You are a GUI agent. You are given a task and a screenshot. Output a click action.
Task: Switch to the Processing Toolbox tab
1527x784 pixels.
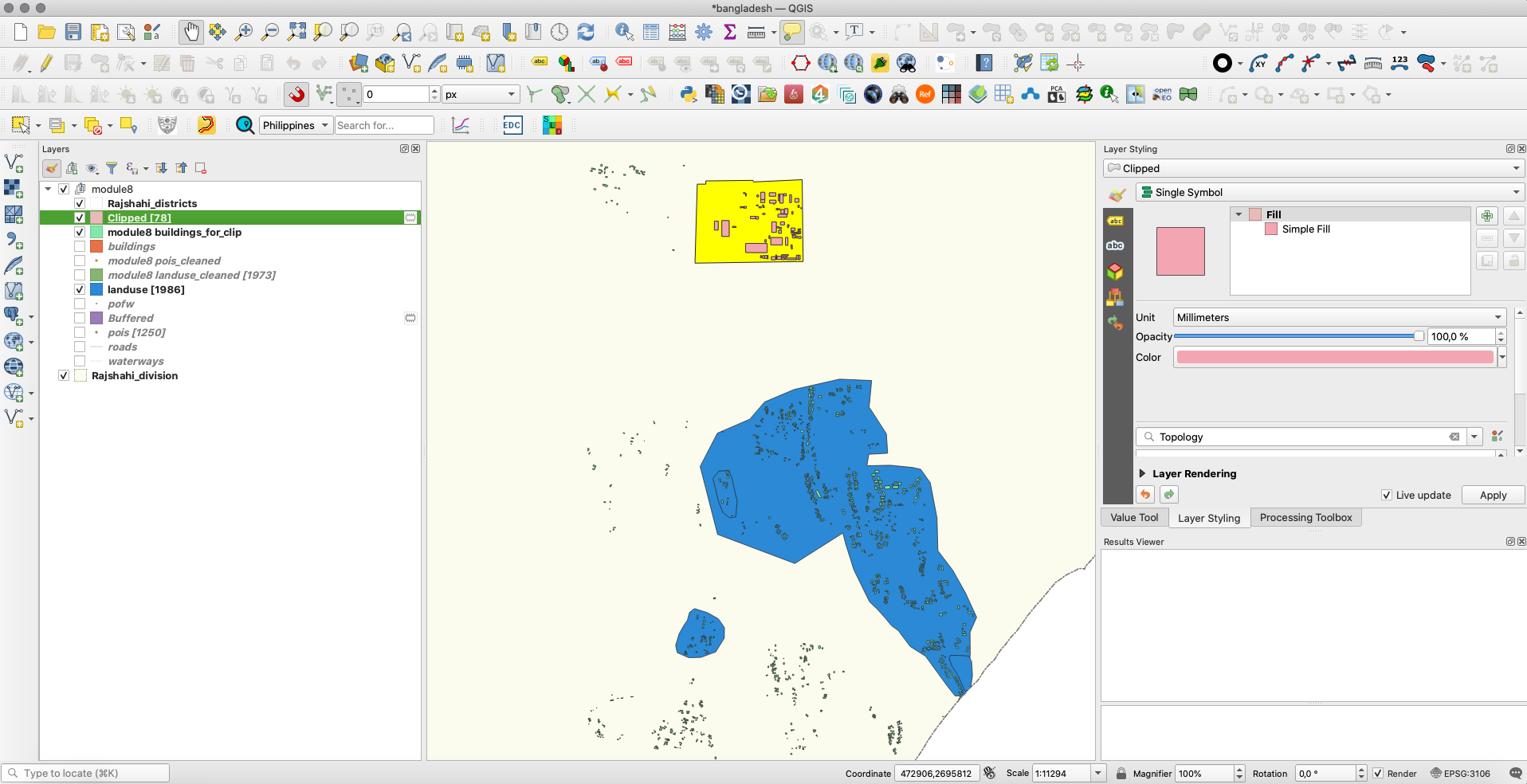pos(1305,517)
